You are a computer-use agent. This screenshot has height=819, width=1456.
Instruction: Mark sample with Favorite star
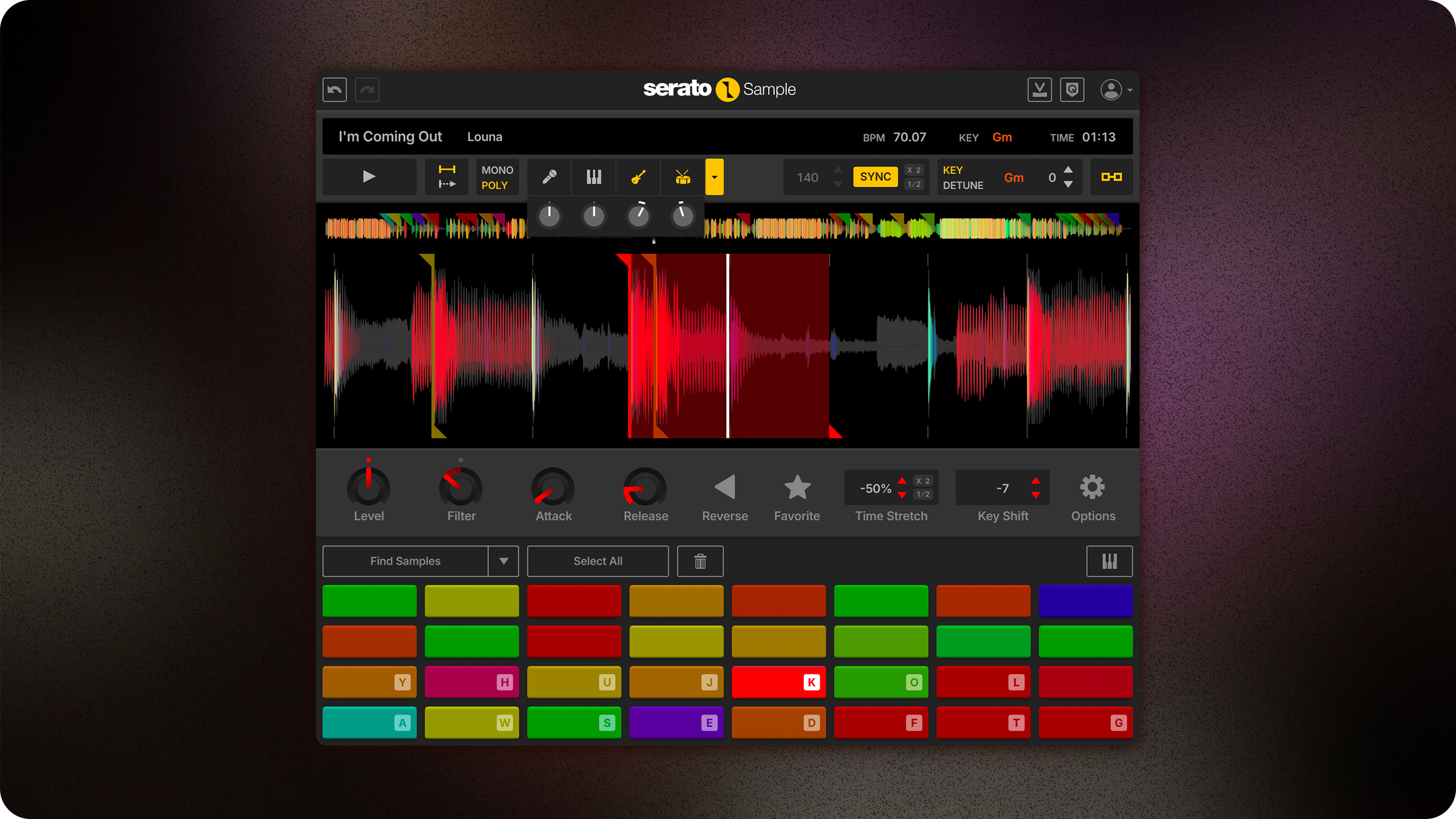797,488
